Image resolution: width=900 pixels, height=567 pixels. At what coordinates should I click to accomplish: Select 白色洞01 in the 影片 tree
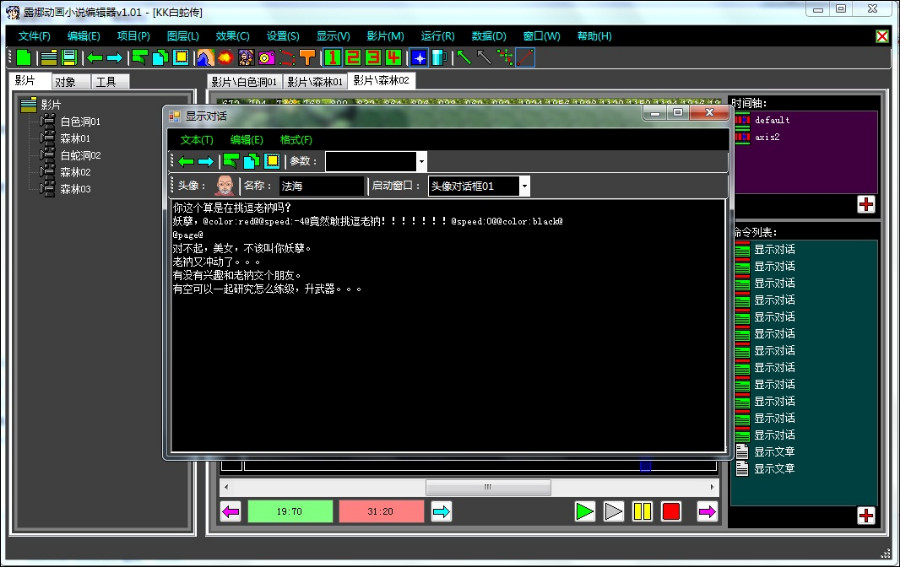(x=80, y=122)
